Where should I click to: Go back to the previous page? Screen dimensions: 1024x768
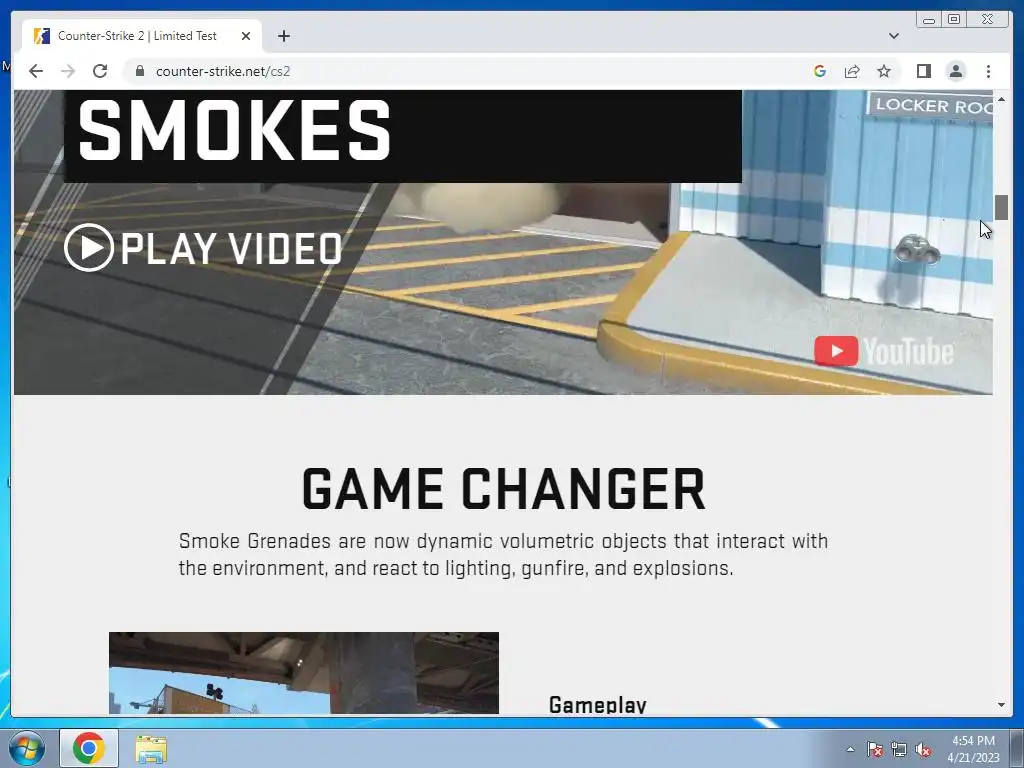coord(36,71)
